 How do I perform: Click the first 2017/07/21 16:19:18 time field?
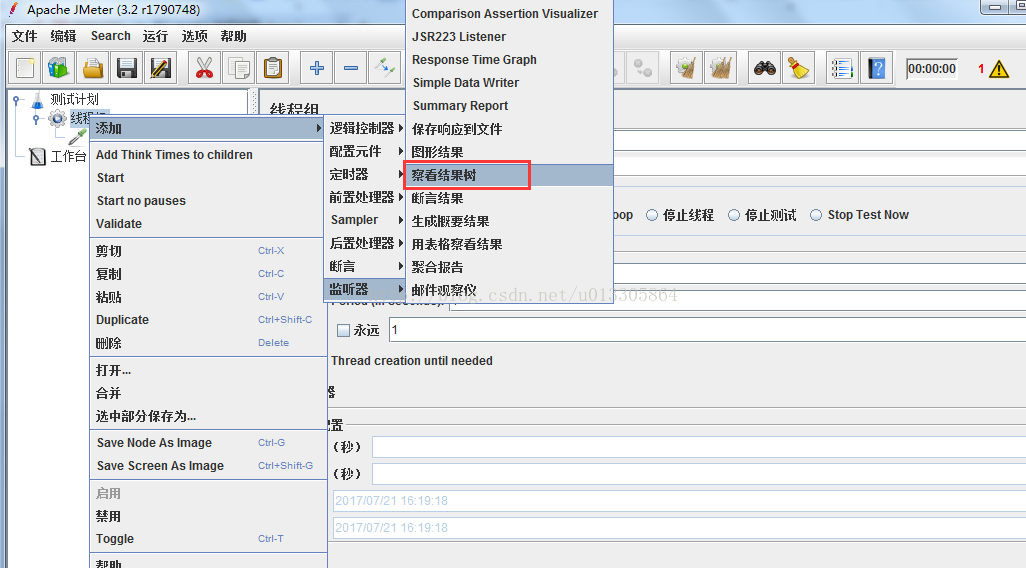[679, 501]
